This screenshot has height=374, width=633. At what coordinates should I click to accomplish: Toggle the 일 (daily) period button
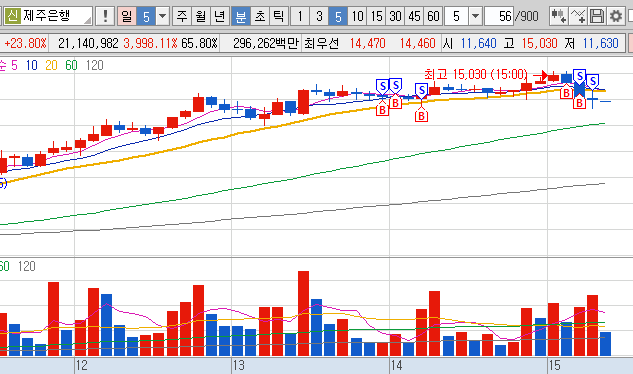(126, 16)
